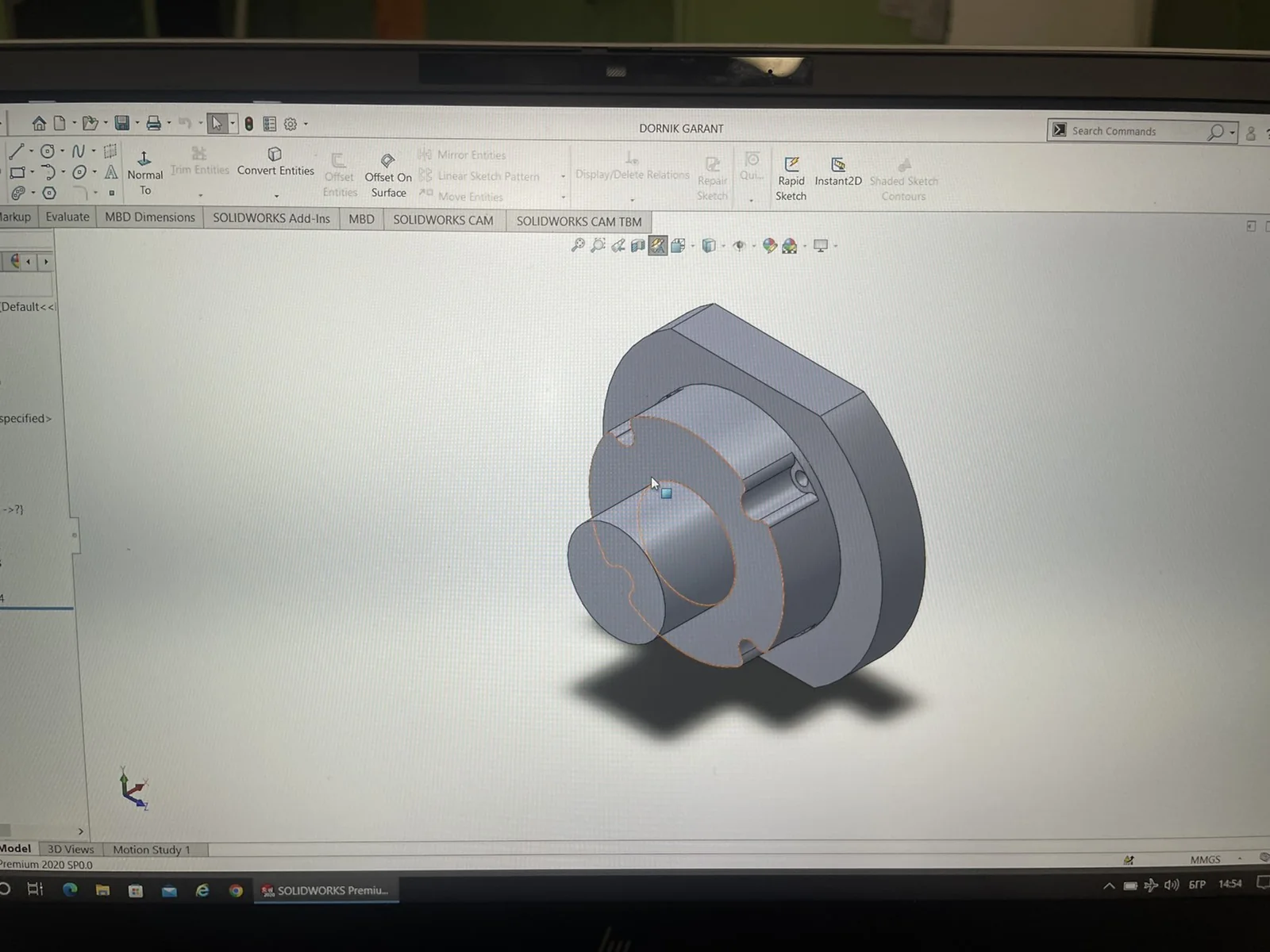Click the Home icon in quick toolbar

click(39, 123)
